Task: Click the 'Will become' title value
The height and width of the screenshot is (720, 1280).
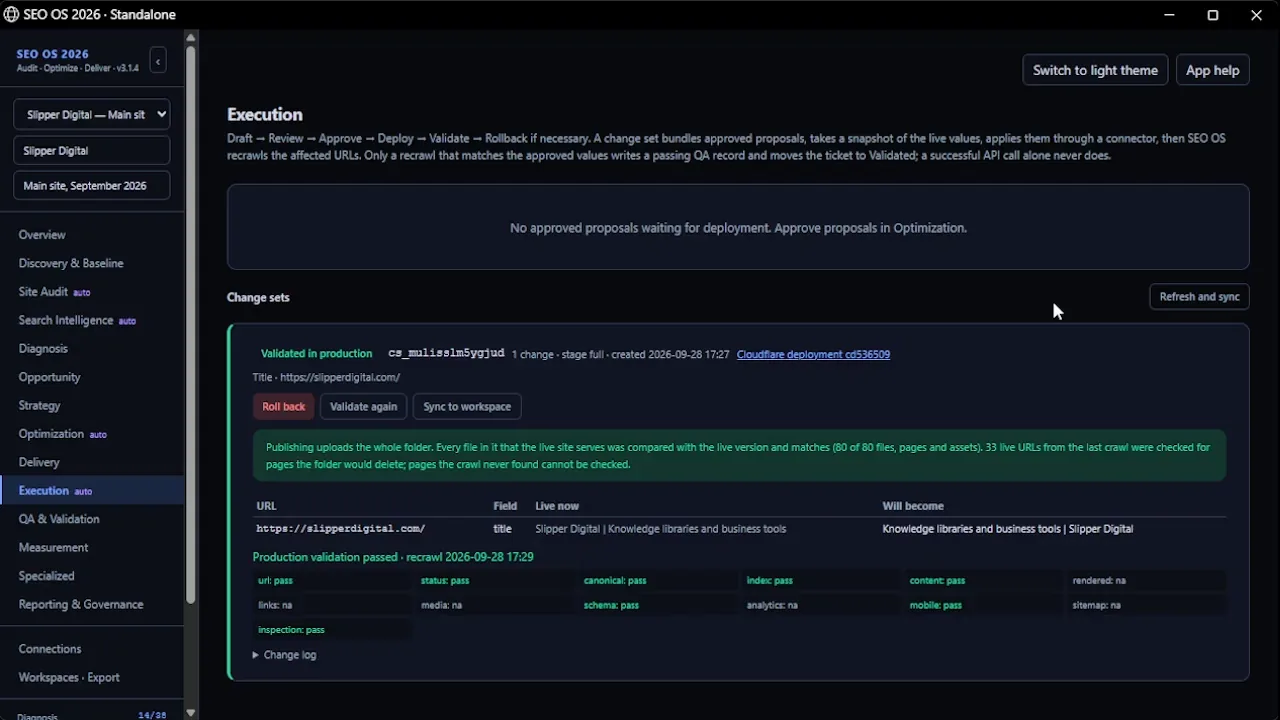Action: pyautogui.click(x=1007, y=529)
